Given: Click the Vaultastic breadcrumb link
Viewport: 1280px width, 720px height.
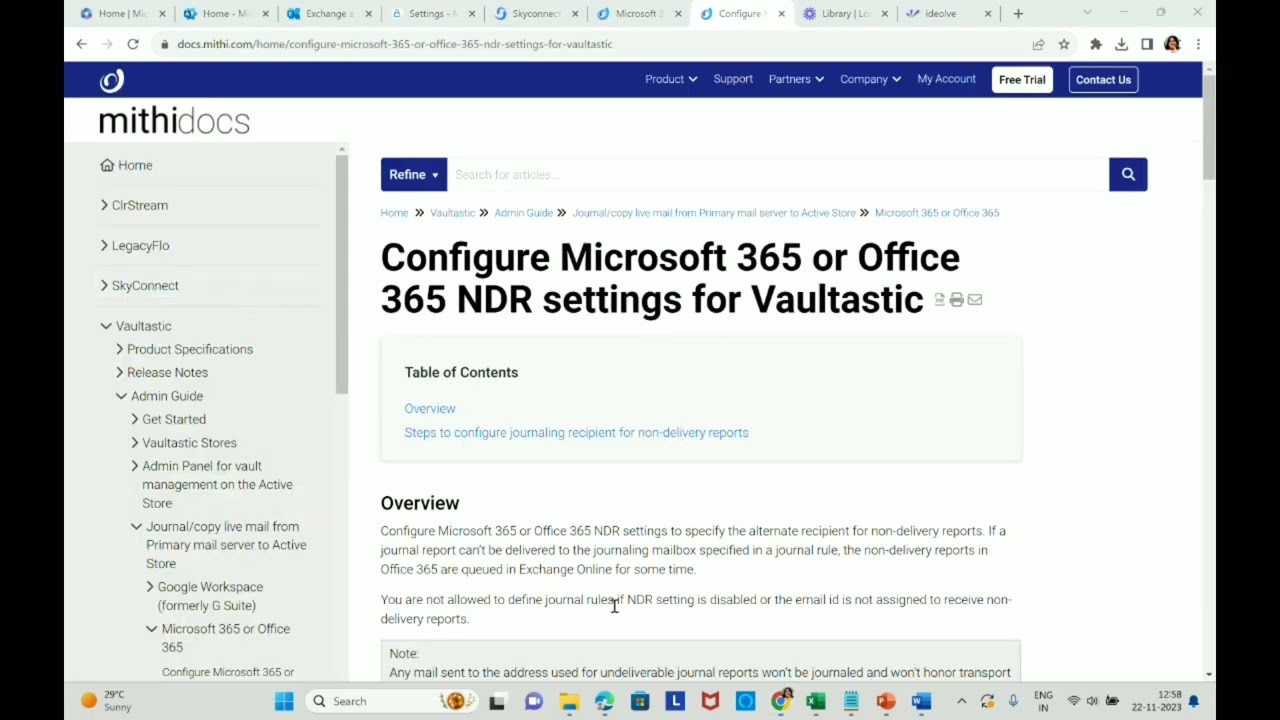Looking at the screenshot, I should pos(452,212).
